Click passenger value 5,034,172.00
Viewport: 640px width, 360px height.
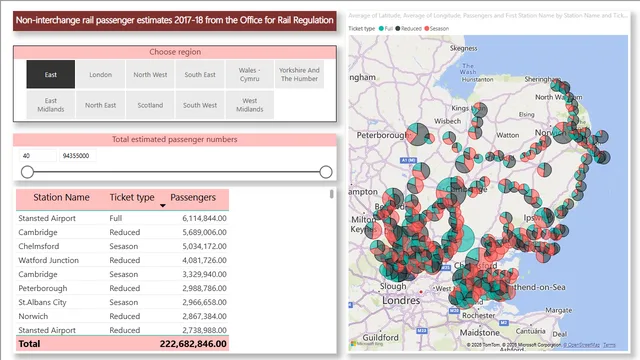(x=204, y=246)
